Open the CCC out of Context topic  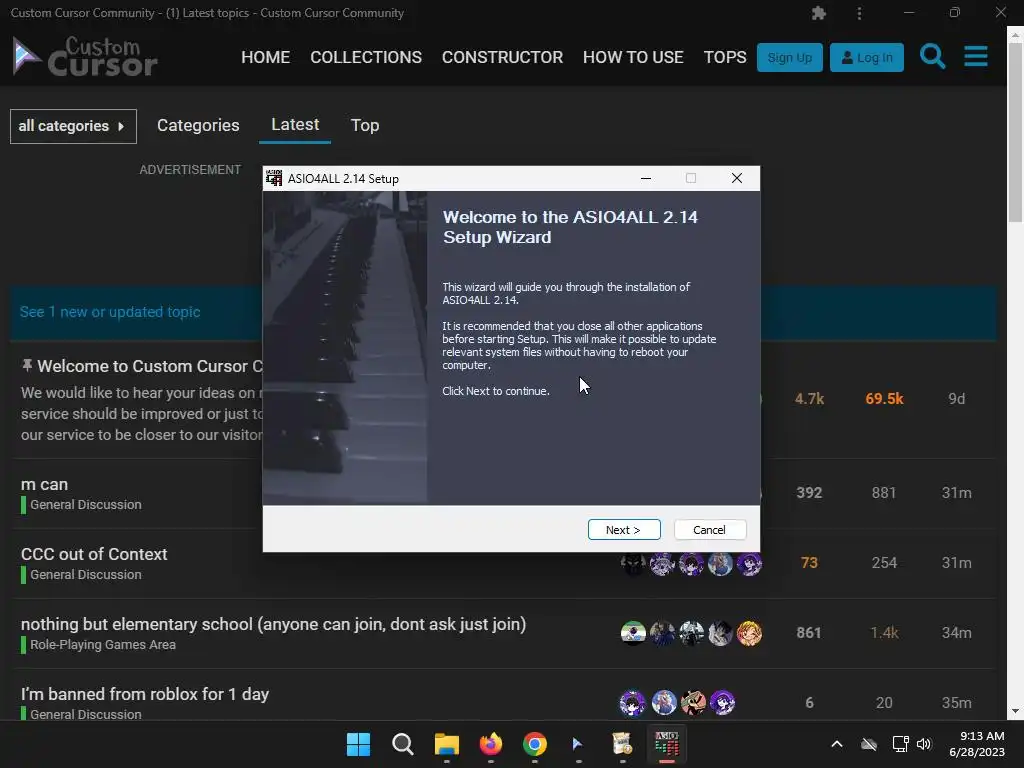coord(94,554)
